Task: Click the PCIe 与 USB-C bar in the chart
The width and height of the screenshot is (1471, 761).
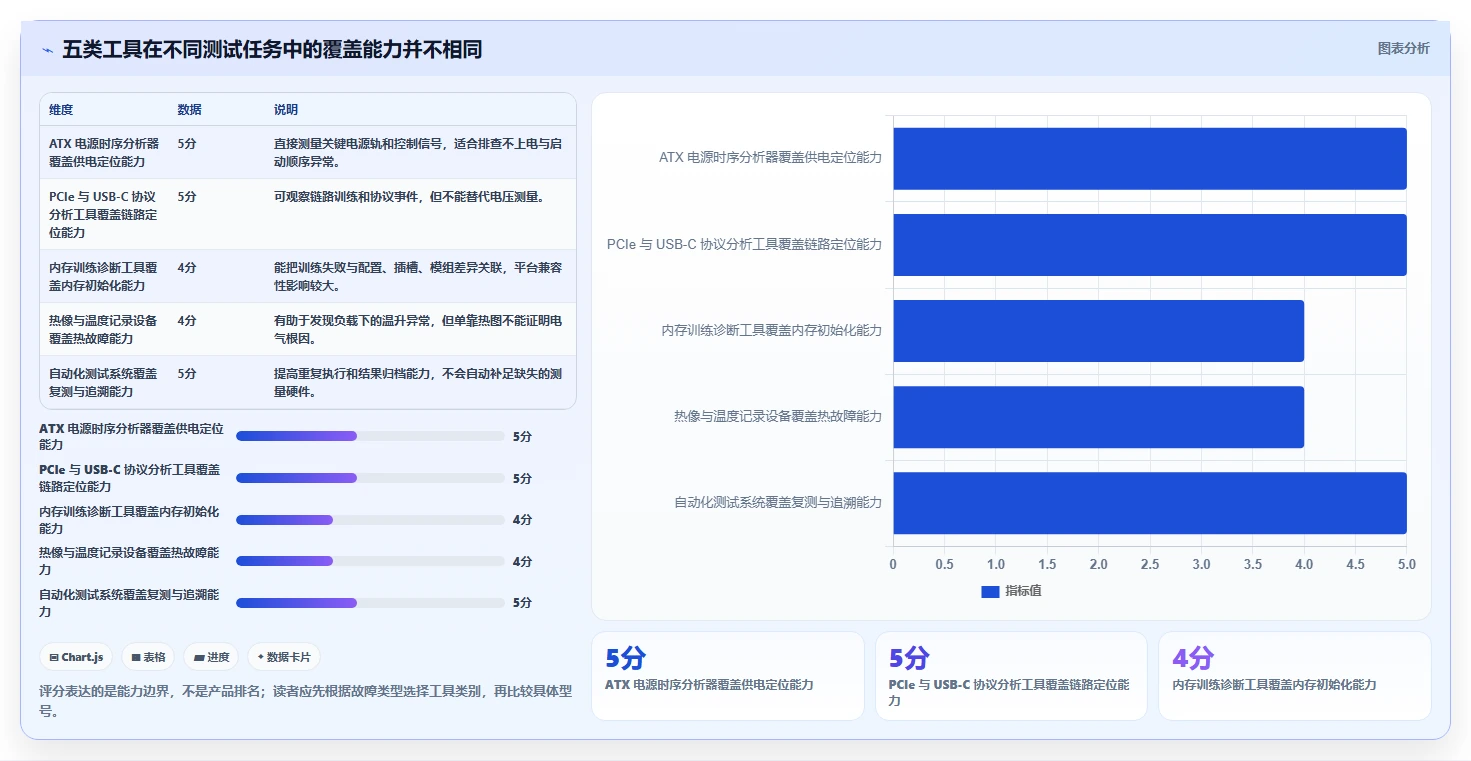Action: 1150,244
